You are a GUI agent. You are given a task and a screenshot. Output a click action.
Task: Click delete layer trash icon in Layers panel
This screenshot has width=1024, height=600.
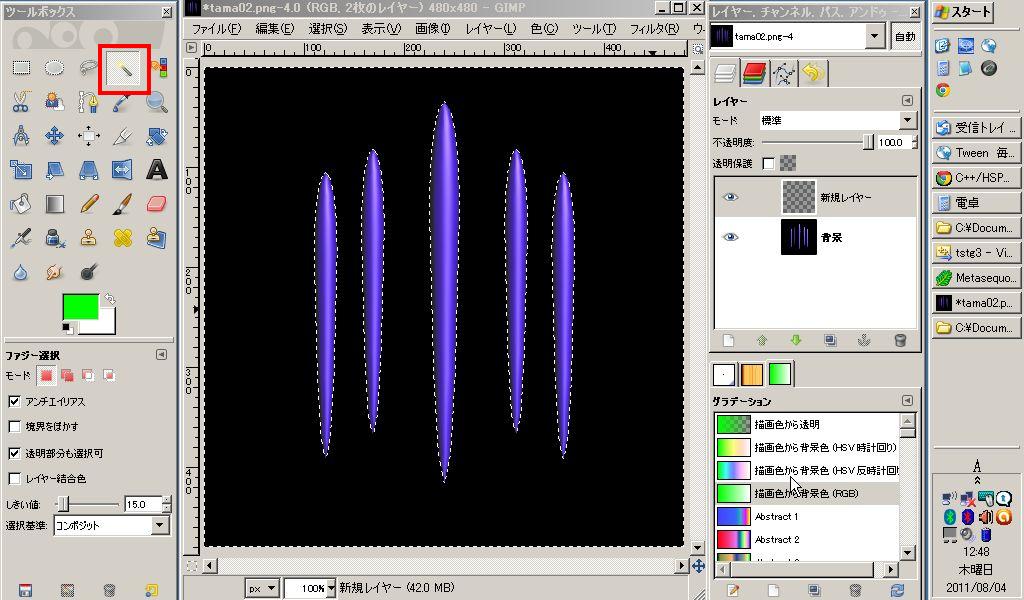point(900,340)
